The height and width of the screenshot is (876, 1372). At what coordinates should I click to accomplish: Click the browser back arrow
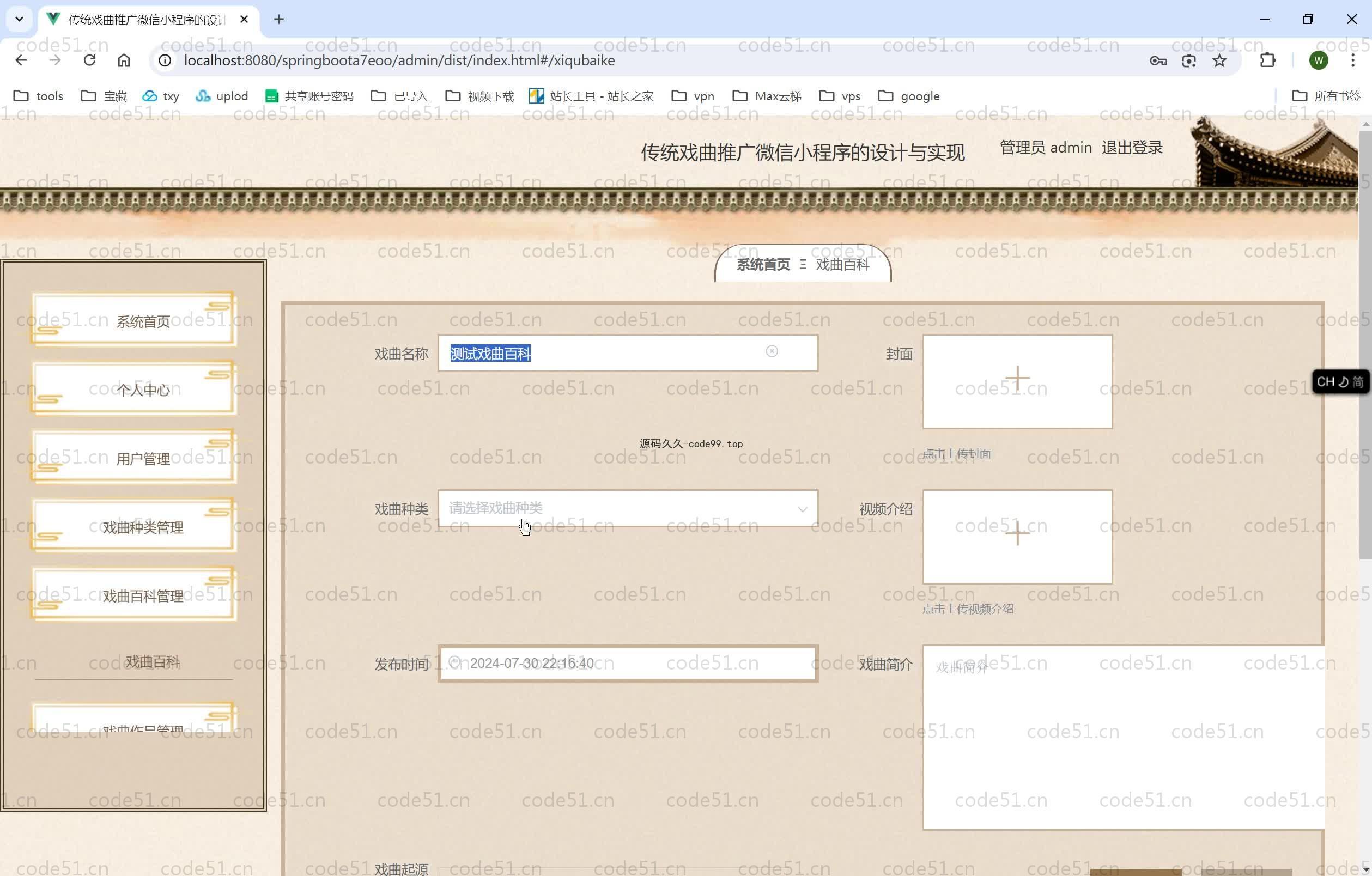click(x=21, y=60)
